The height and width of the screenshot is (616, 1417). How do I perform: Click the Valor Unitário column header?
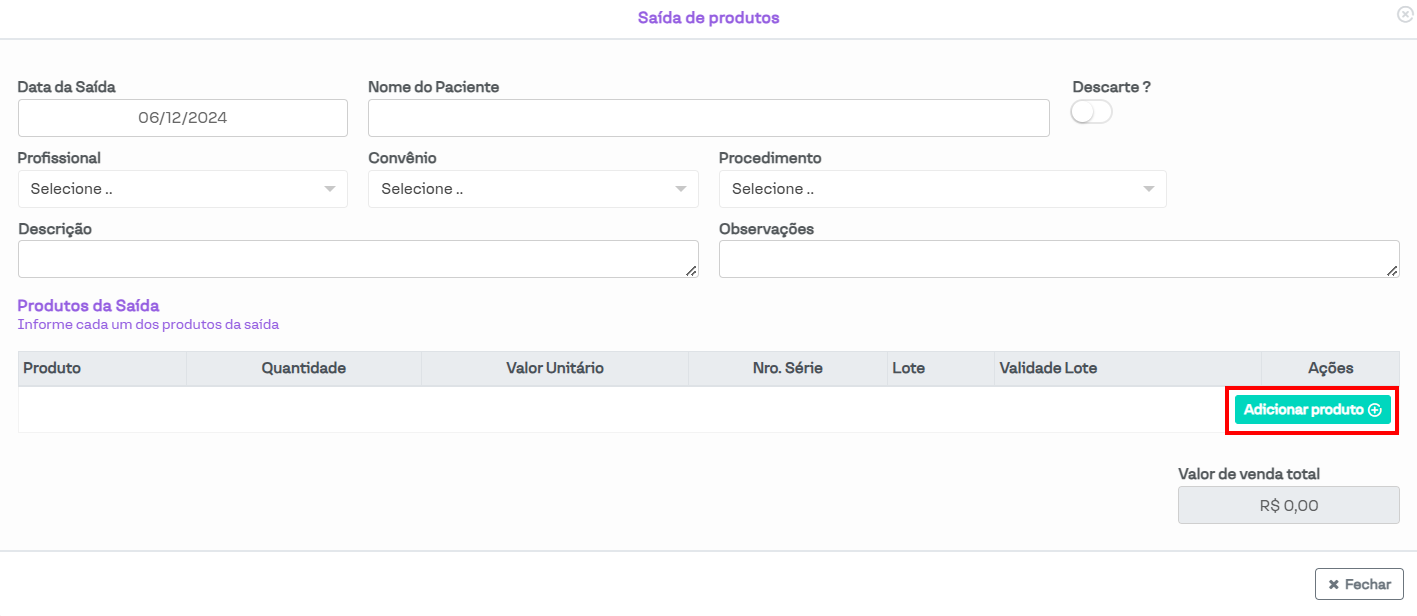[x=555, y=368]
